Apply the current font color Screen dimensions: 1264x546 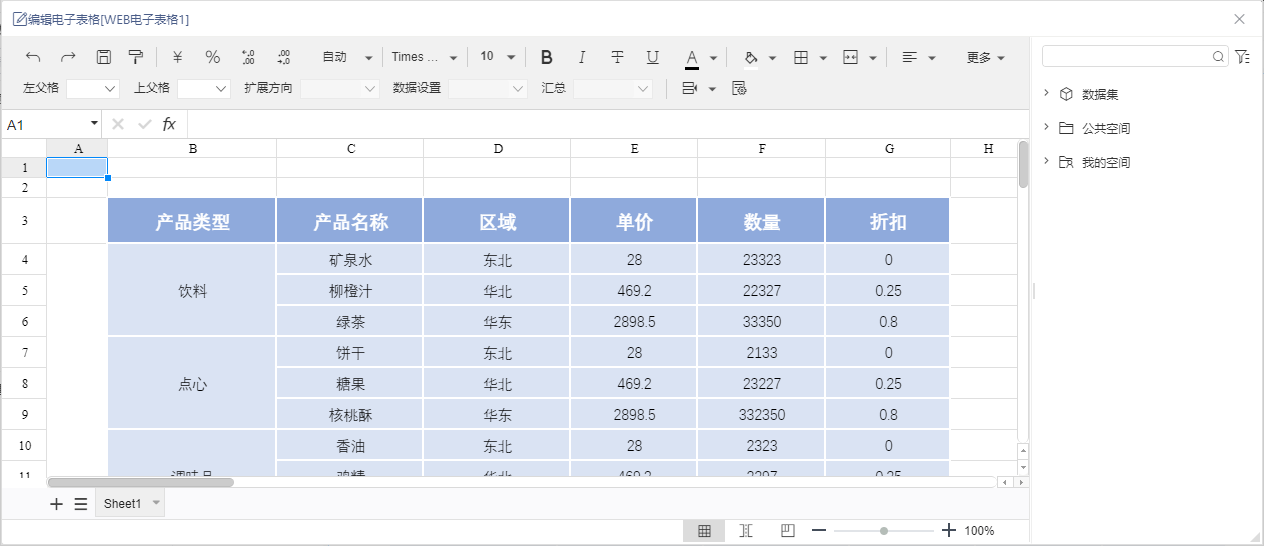click(x=691, y=58)
